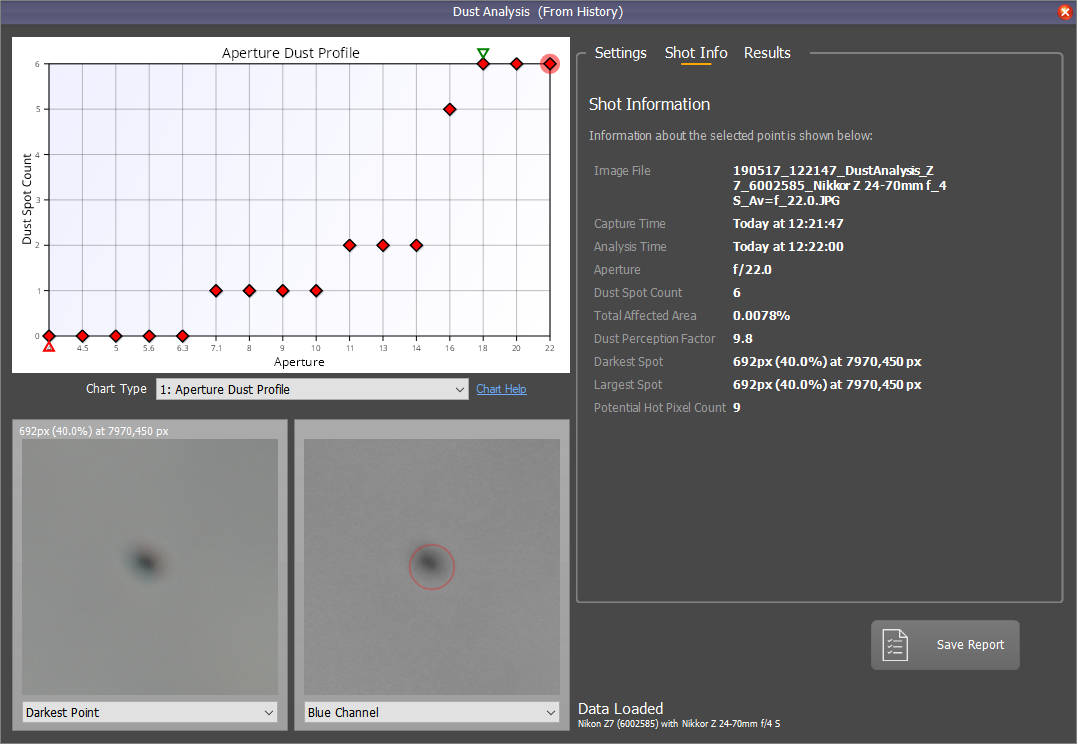Open the Darkest Point dropdown
The width and height of the screenshot is (1077, 744).
point(150,712)
